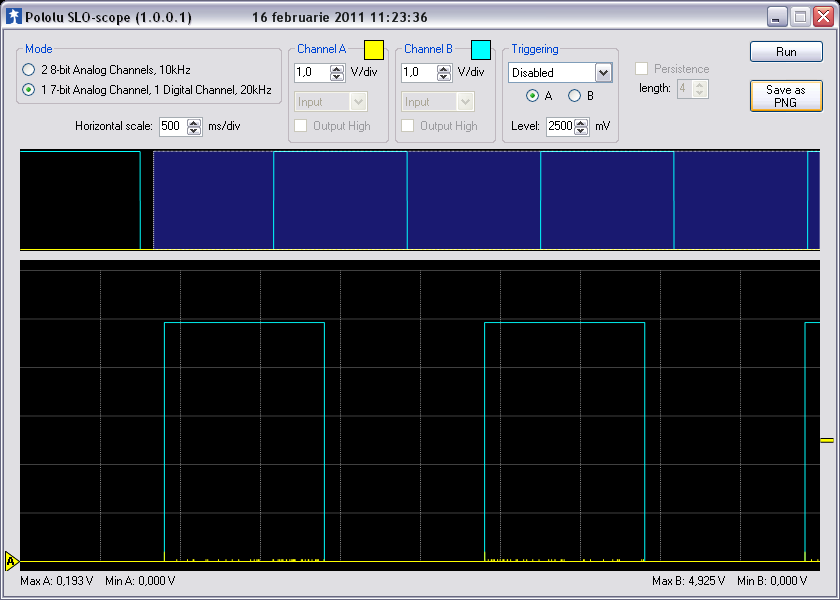
Task: Increase trigger Level value
Action: point(581,123)
